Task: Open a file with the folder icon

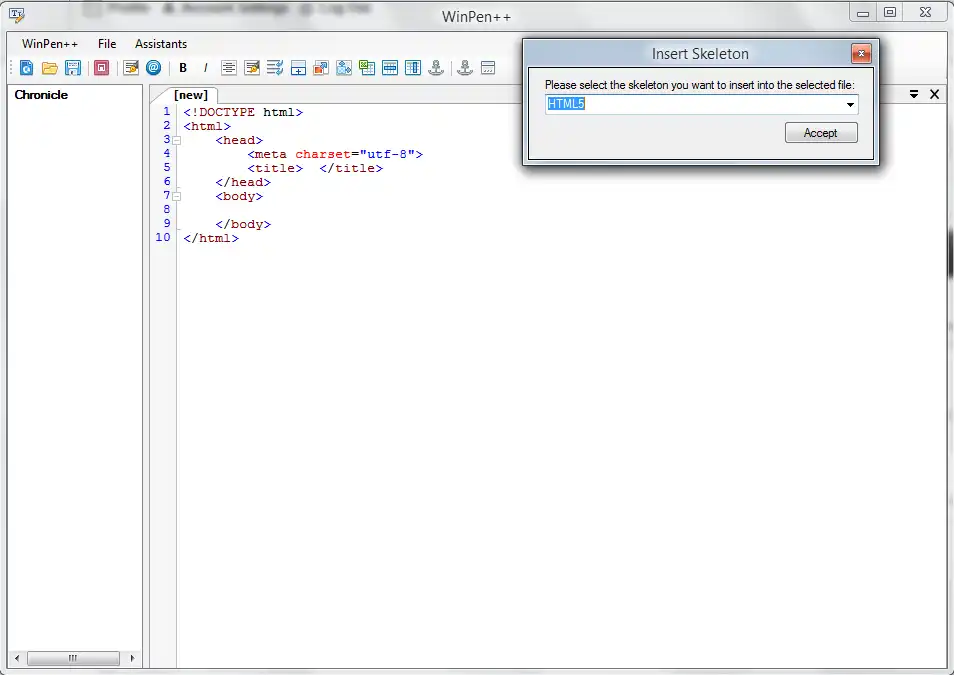Action: (x=49, y=68)
